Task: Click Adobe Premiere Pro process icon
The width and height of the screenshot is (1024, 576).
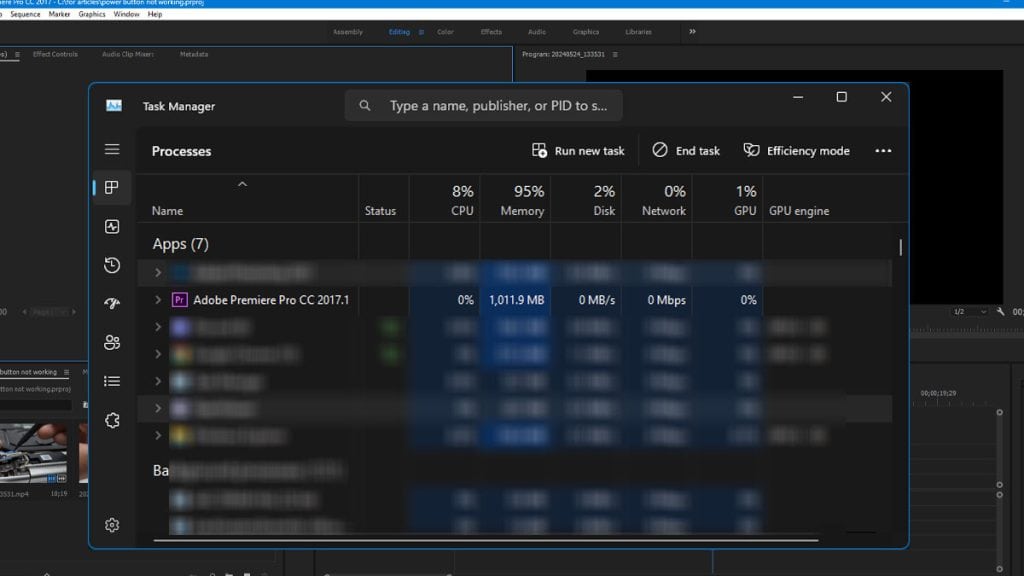Action: pos(180,300)
